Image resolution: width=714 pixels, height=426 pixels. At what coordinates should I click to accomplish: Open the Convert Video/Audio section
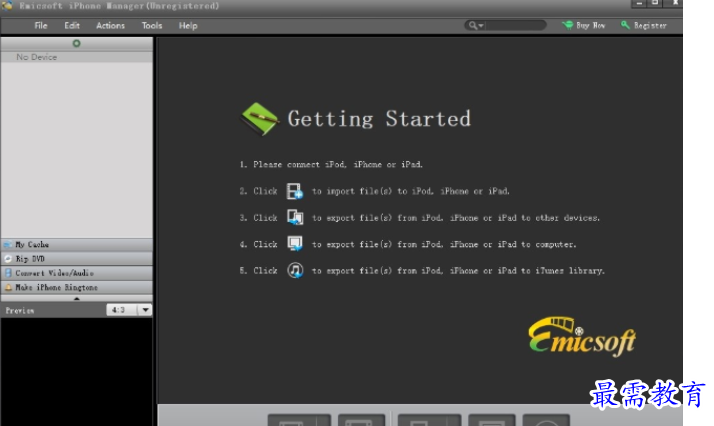[76, 273]
